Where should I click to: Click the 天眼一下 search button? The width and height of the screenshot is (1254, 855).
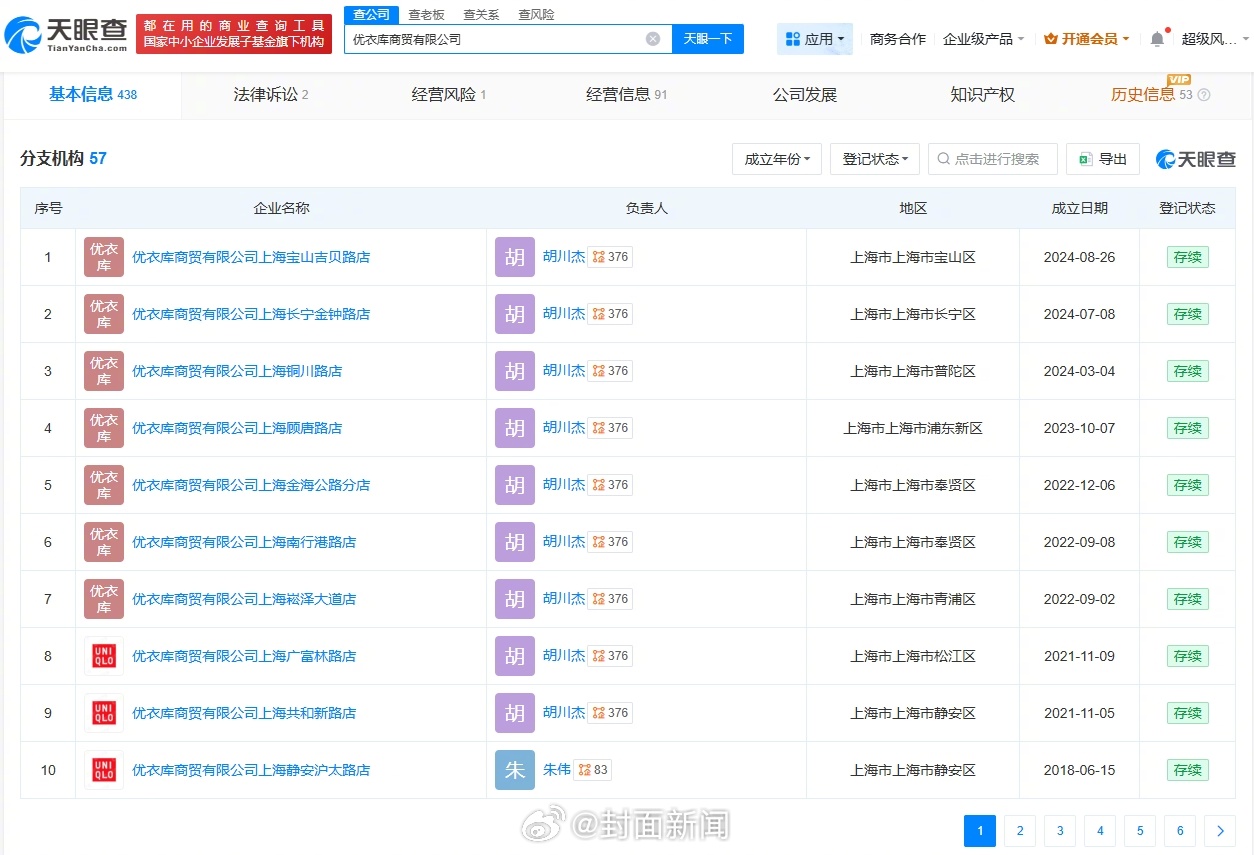[x=708, y=39]
